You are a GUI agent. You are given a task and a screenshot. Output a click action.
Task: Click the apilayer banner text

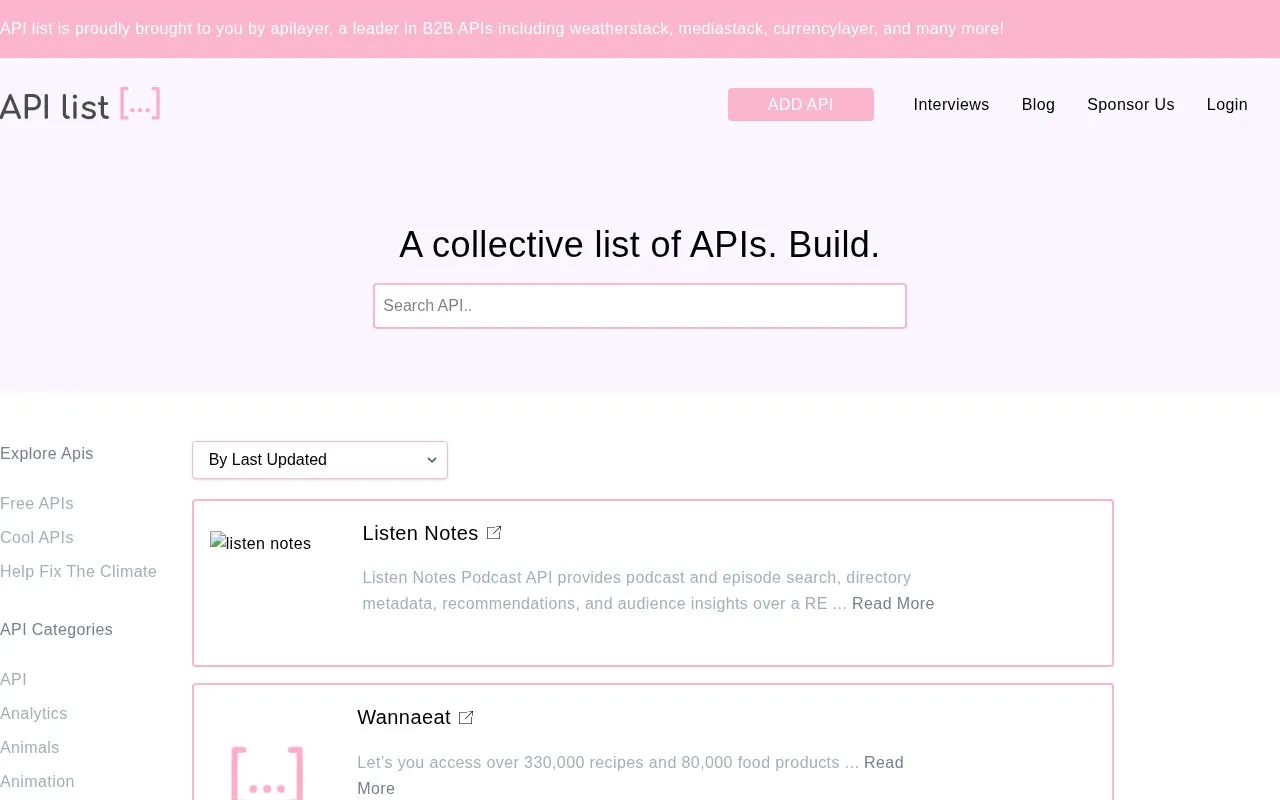click(502, 28)
